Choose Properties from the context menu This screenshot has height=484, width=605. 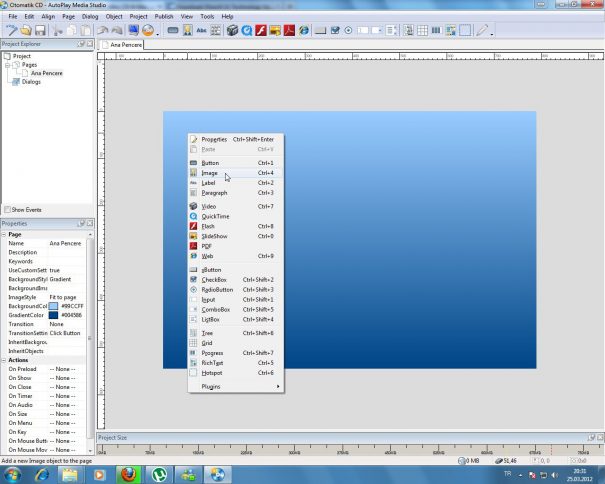pos(236,139)
